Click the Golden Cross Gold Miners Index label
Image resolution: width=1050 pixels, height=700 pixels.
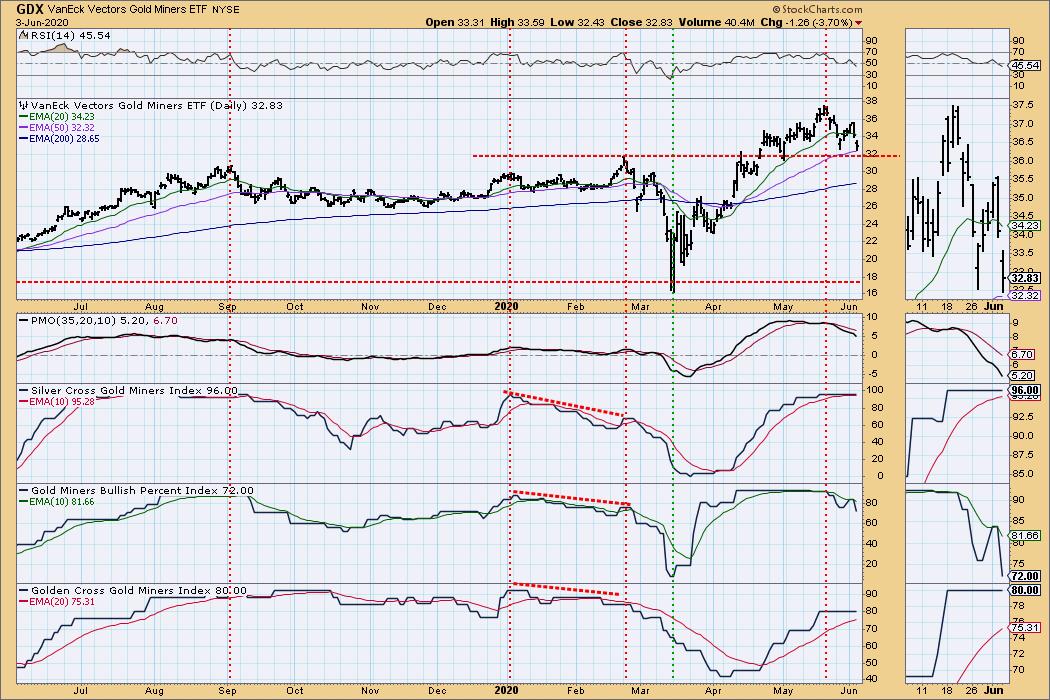pos(139,591)
